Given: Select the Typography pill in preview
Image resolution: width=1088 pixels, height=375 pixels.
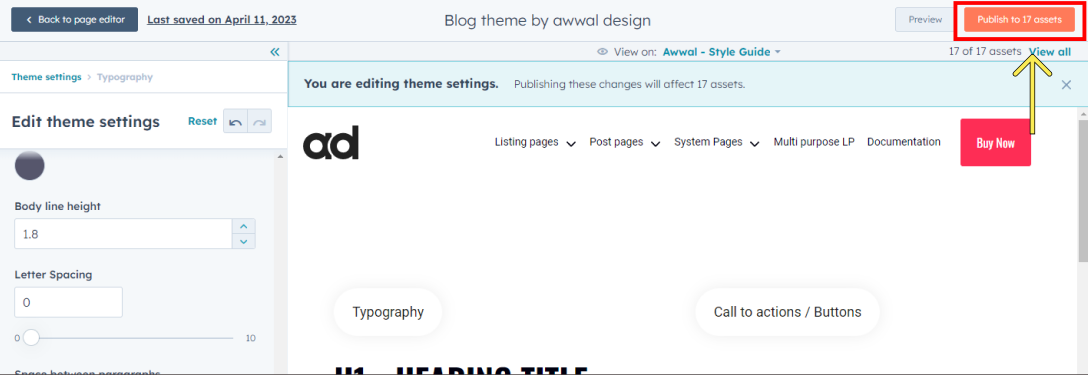Looking at the screenshot, I should (388, 312).
